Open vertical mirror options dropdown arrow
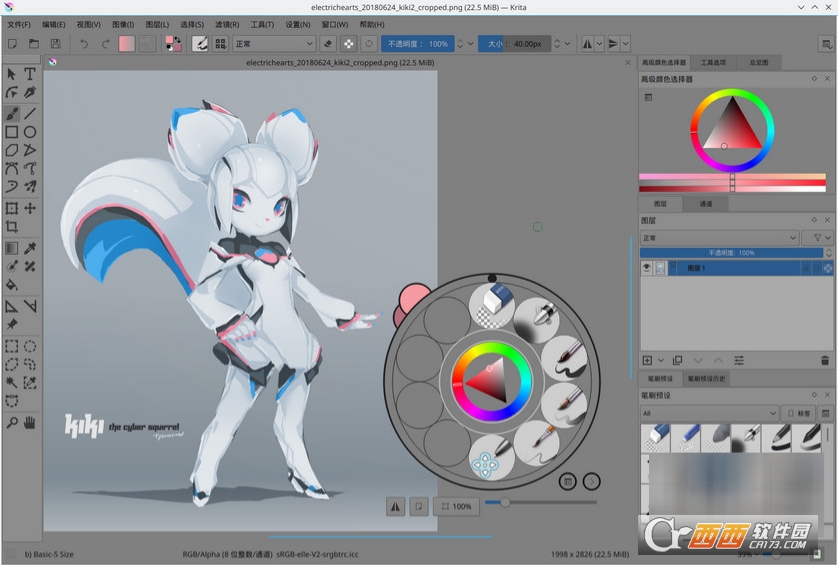The image size is (838, 565). coord(625,44)
